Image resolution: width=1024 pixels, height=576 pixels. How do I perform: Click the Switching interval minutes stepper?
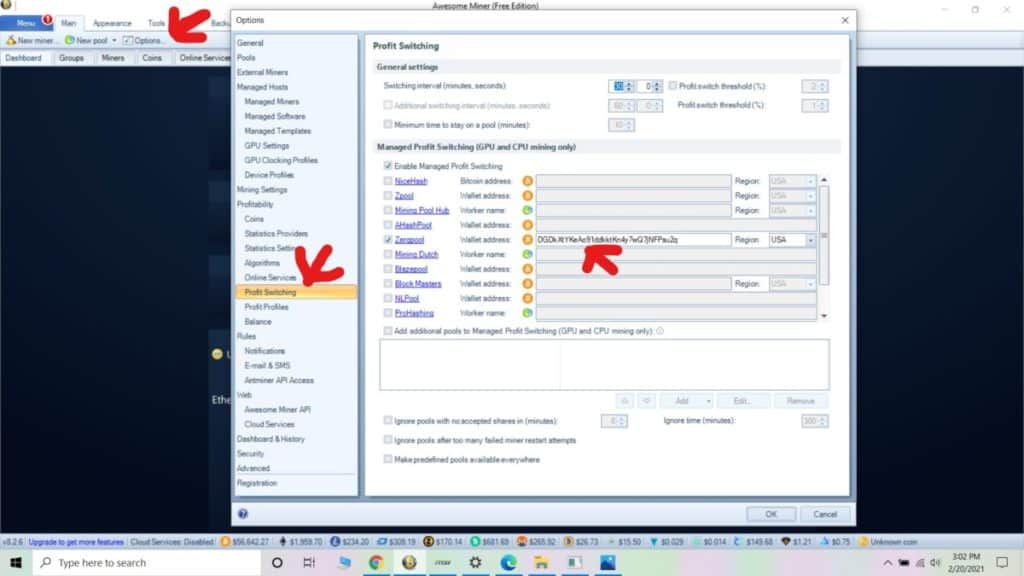[630, 86]
